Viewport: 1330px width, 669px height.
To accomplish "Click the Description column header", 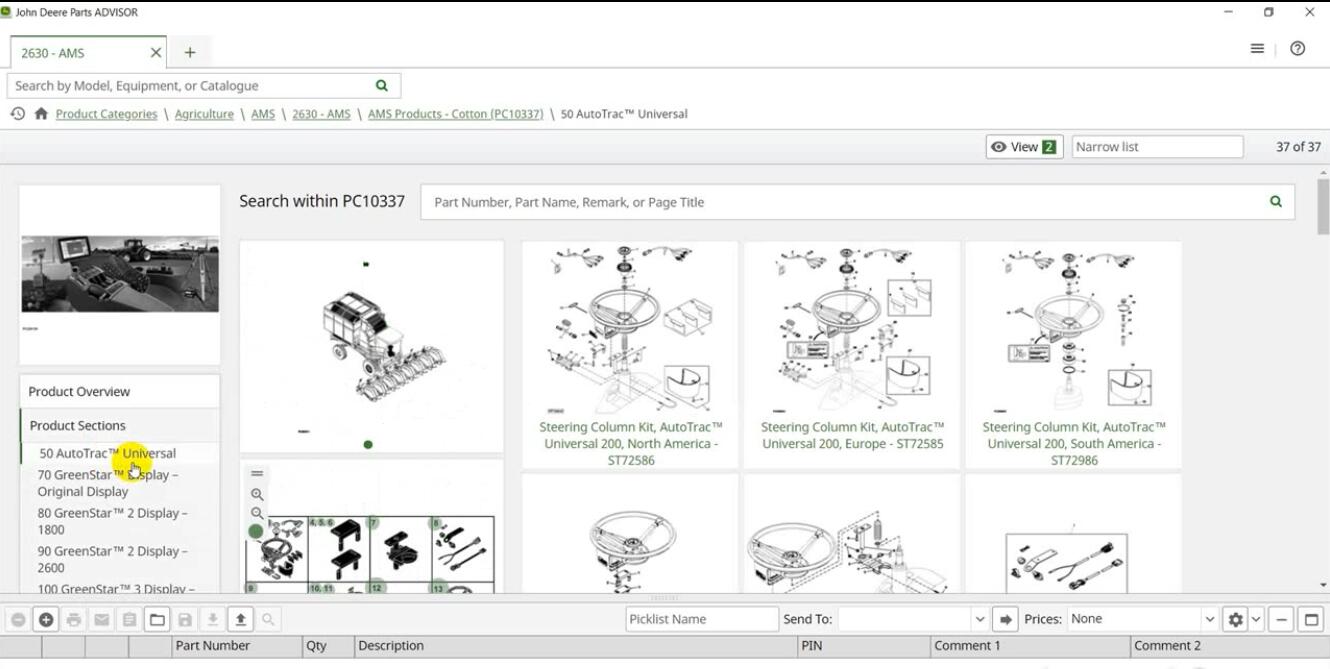I will 576,646.
